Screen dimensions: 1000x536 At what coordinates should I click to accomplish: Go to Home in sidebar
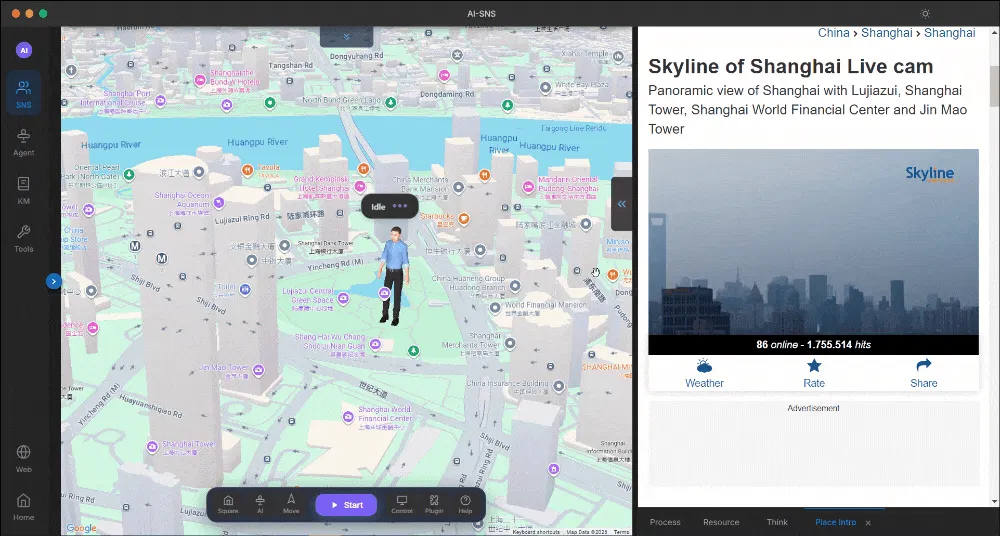pyautogui.click(x=24, y=506)
